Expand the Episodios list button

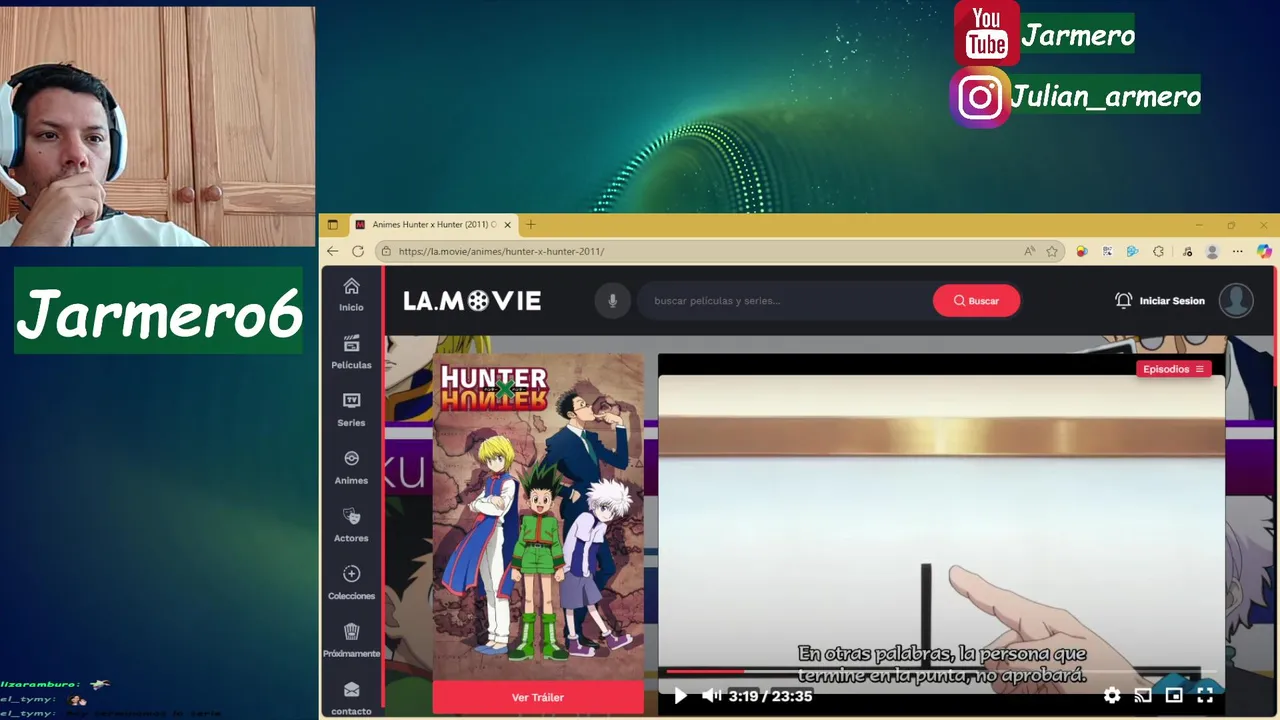click(x=1173, y=369)
